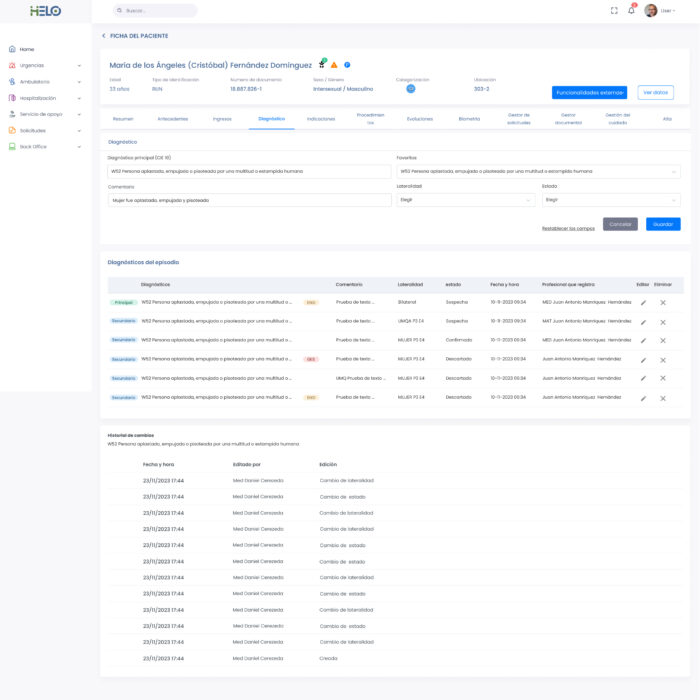Edit the Principal diagnosis row
The height and width of the screenshot is (700, 700).
643,302
